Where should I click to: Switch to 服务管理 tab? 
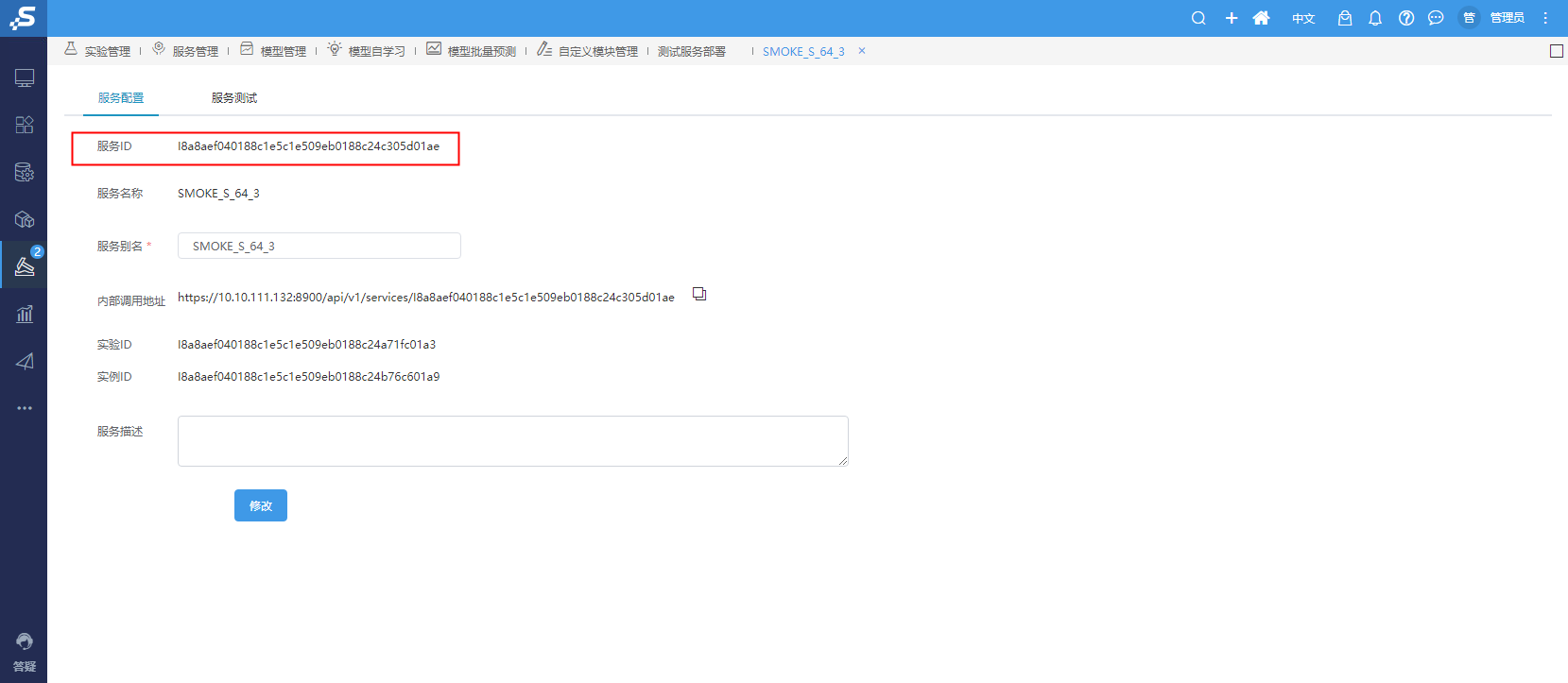pyautogui.click(x=185, y=50)
